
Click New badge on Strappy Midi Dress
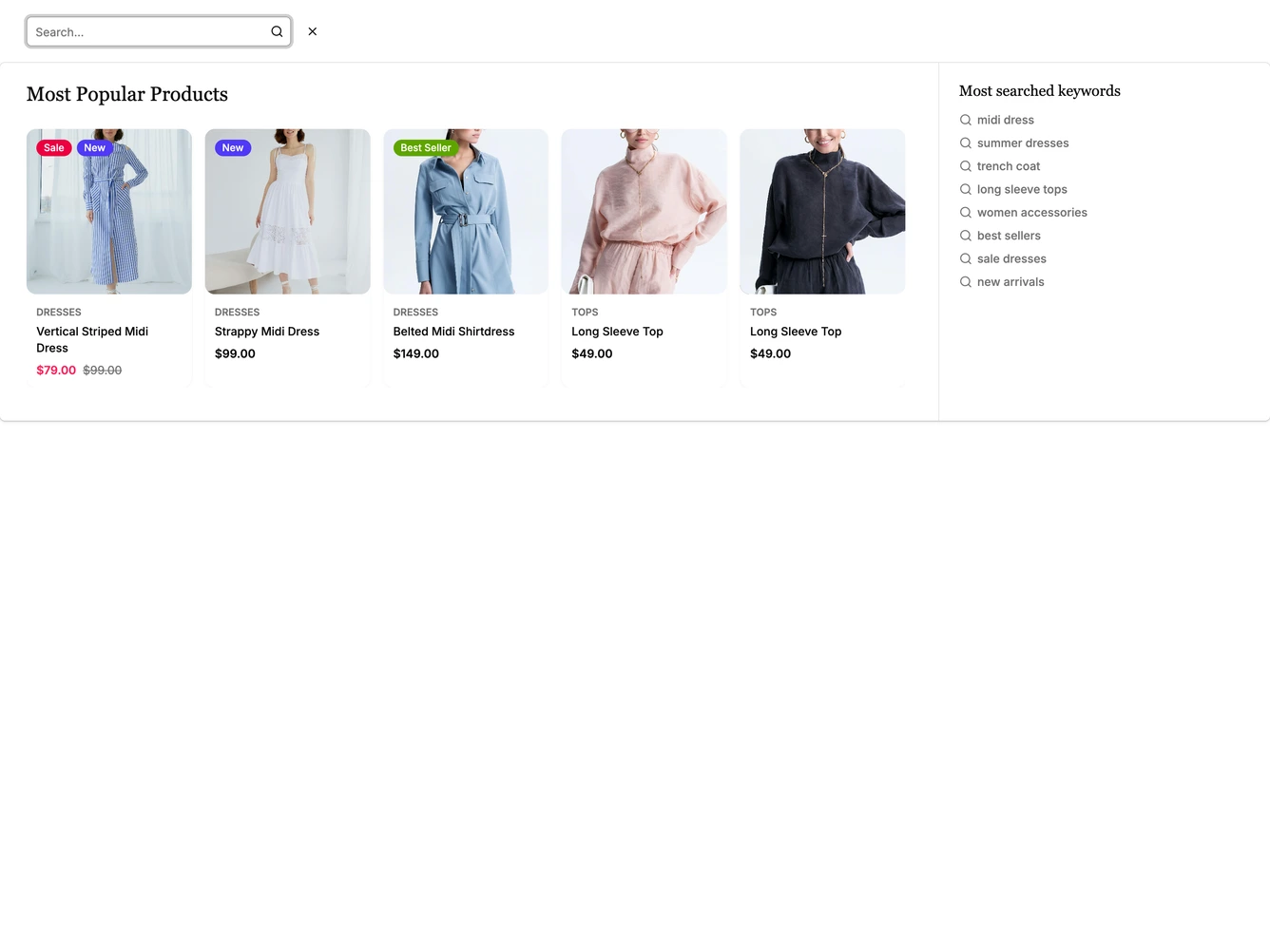coord(233,148)
